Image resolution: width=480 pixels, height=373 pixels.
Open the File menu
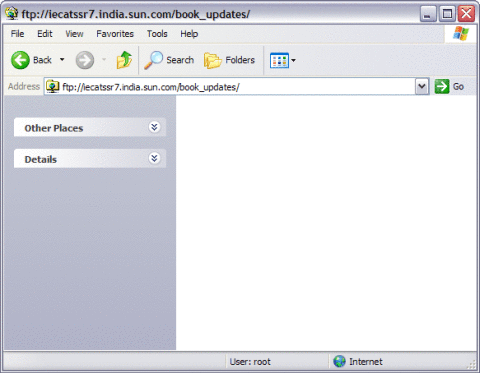click(x=17, y=34)
